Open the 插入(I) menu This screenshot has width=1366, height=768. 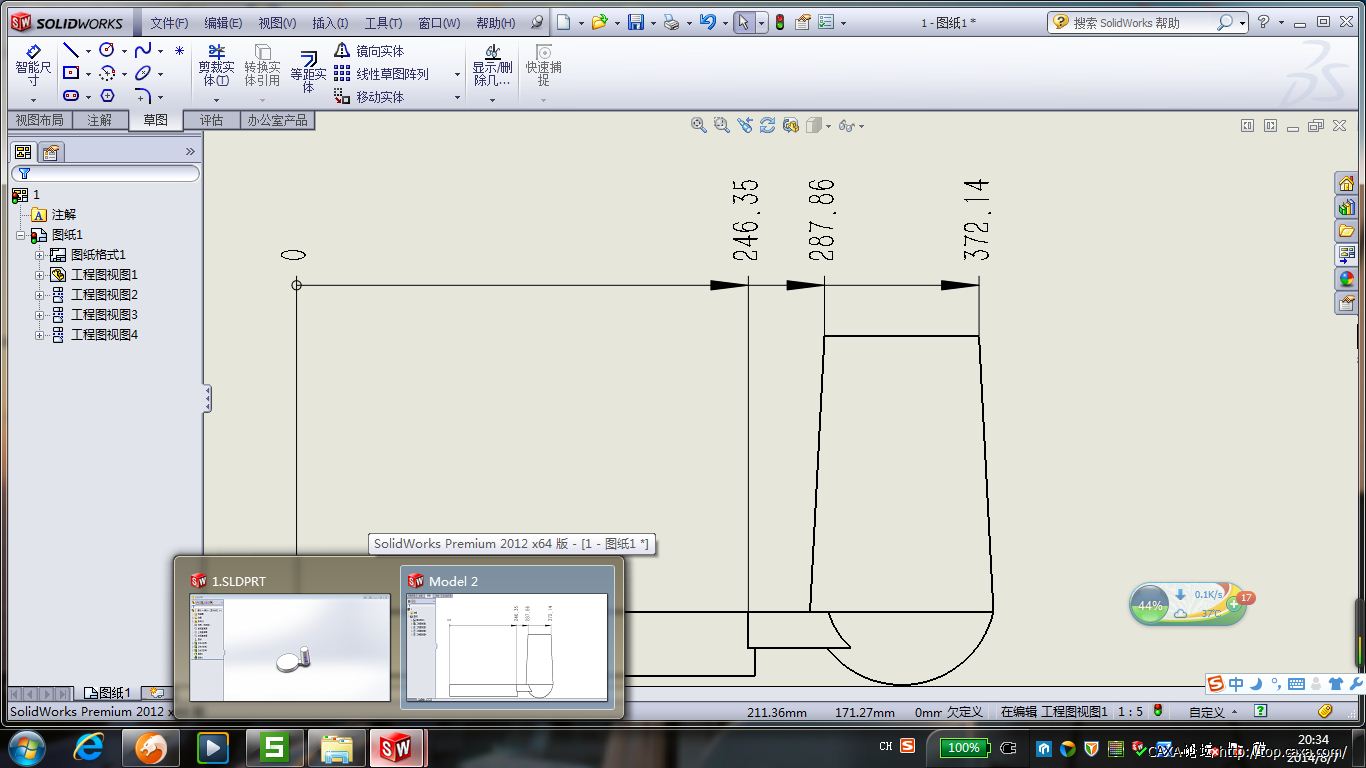(x=330, y=23)
